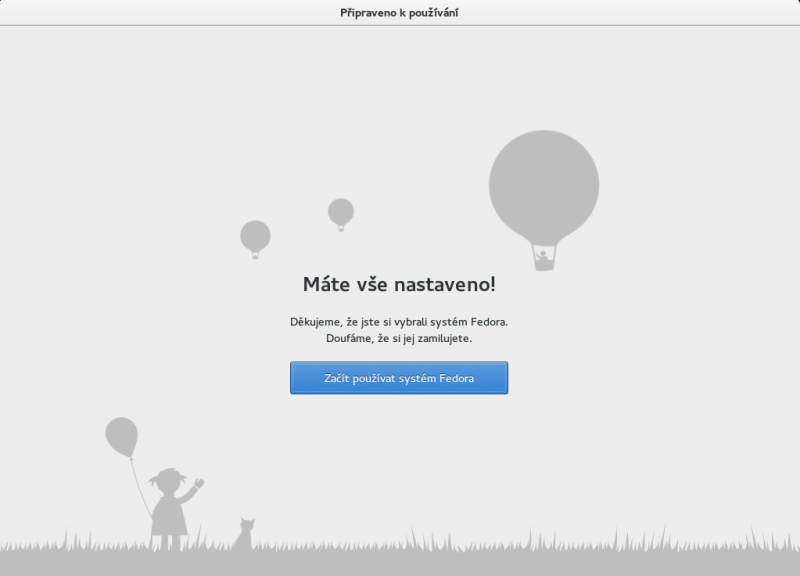Click the large hot air balloon envelope

click(x=544, y=182)
